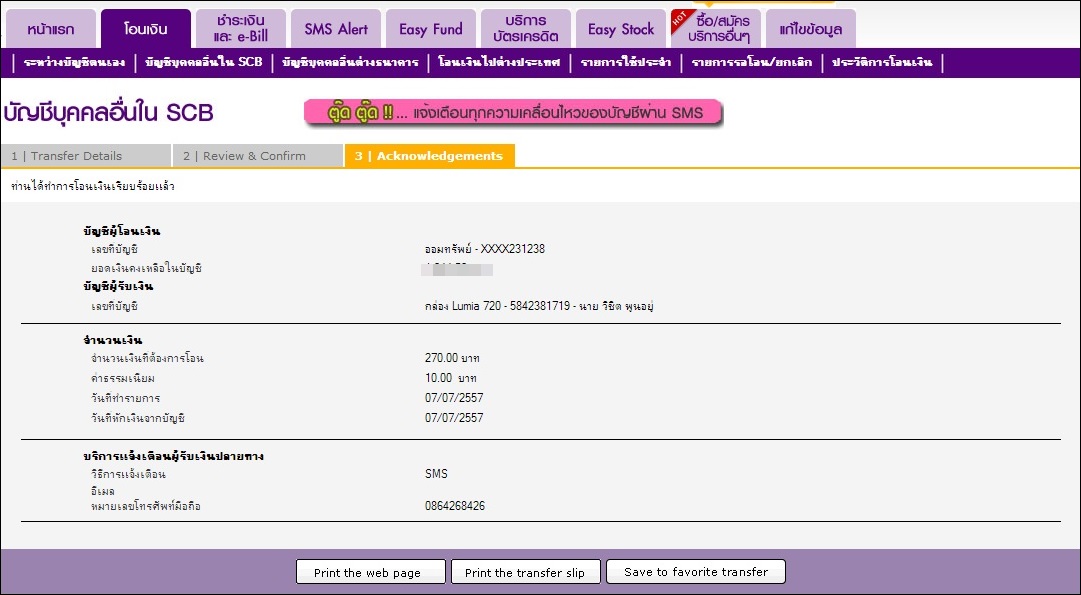1081x595 pixels.
Task: Open the หน้าแรก home tab
Action: point(51,29)
